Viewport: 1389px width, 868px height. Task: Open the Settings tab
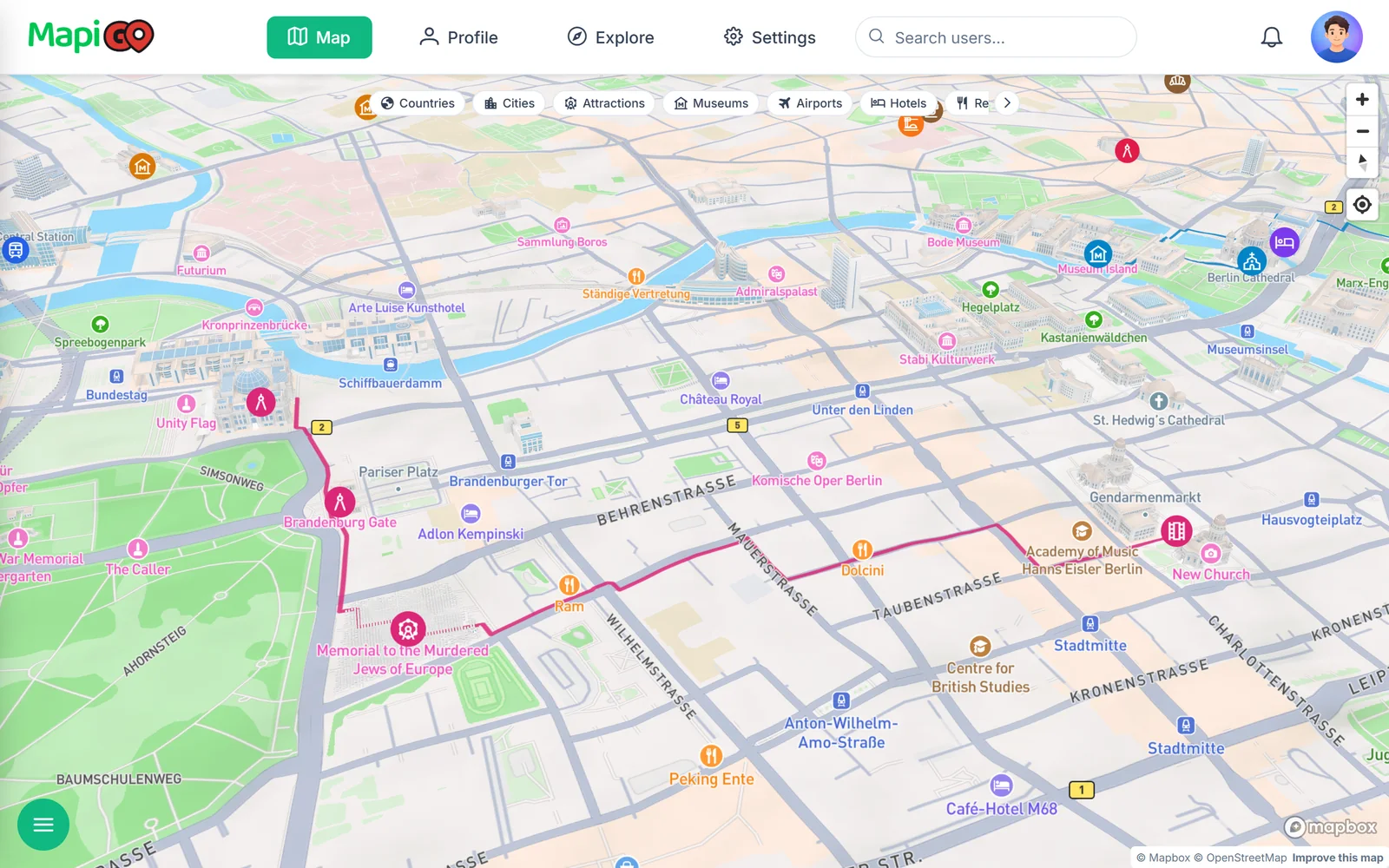coord(770,37)
